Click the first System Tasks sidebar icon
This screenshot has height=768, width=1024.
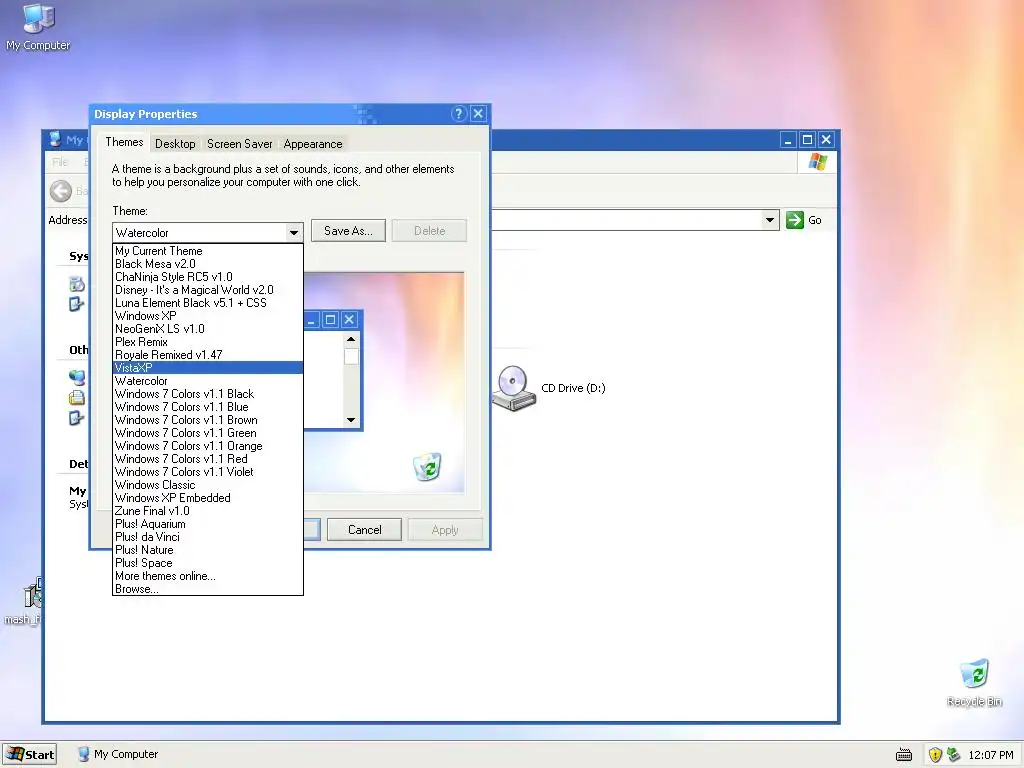(x=76, y=283)
